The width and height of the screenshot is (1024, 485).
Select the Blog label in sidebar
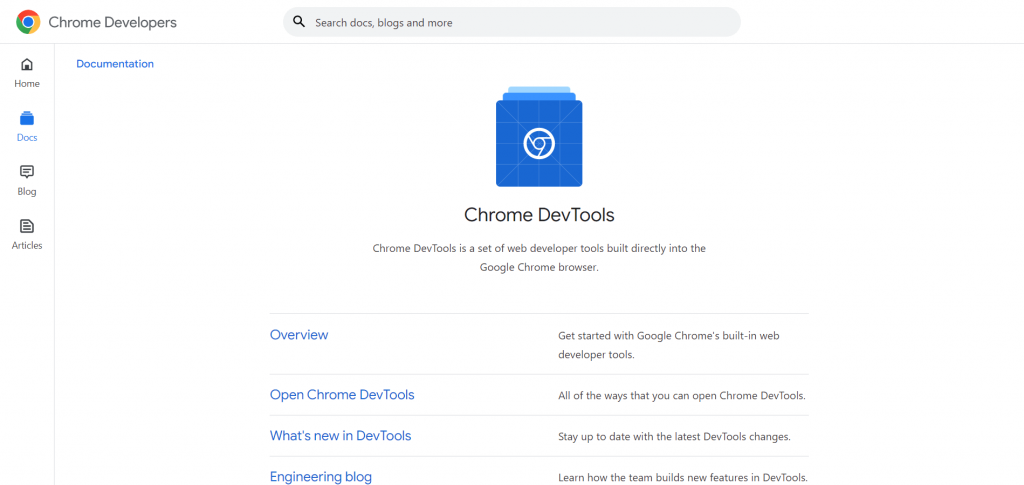coord(27,192)
